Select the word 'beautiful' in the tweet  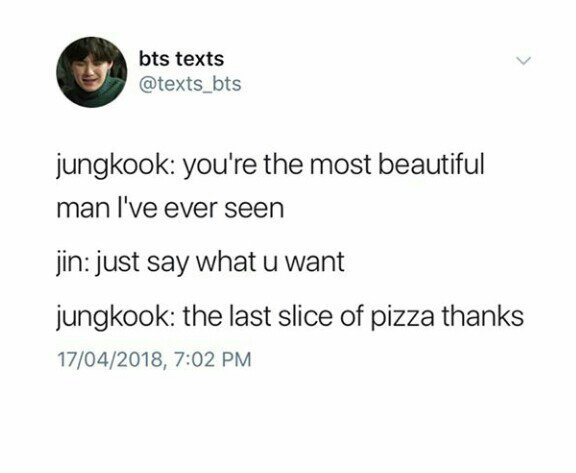431,163
